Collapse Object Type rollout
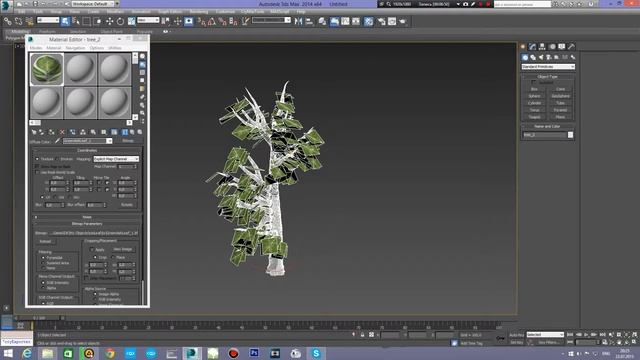Viewport: 640px width, 360px height. [x=548, y=77]
